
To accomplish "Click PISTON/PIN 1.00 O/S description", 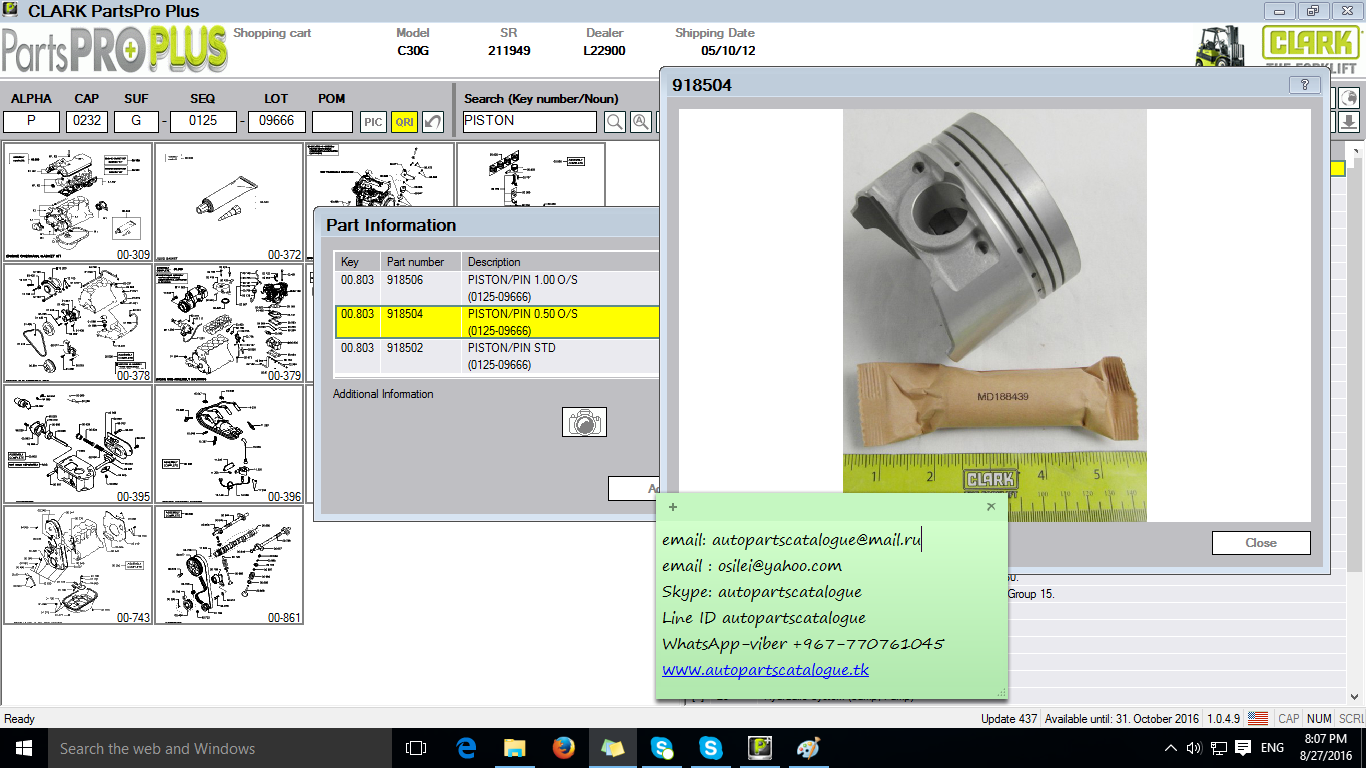I will click(x=523, y=280).
